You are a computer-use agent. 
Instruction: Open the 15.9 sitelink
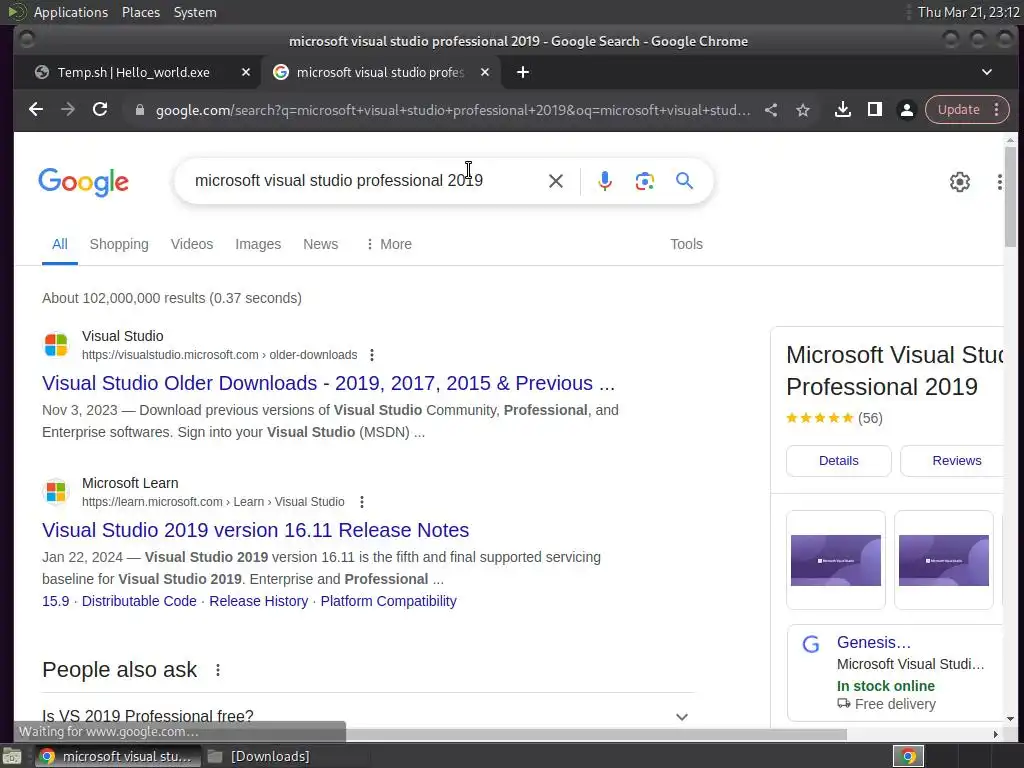point(56,601)
